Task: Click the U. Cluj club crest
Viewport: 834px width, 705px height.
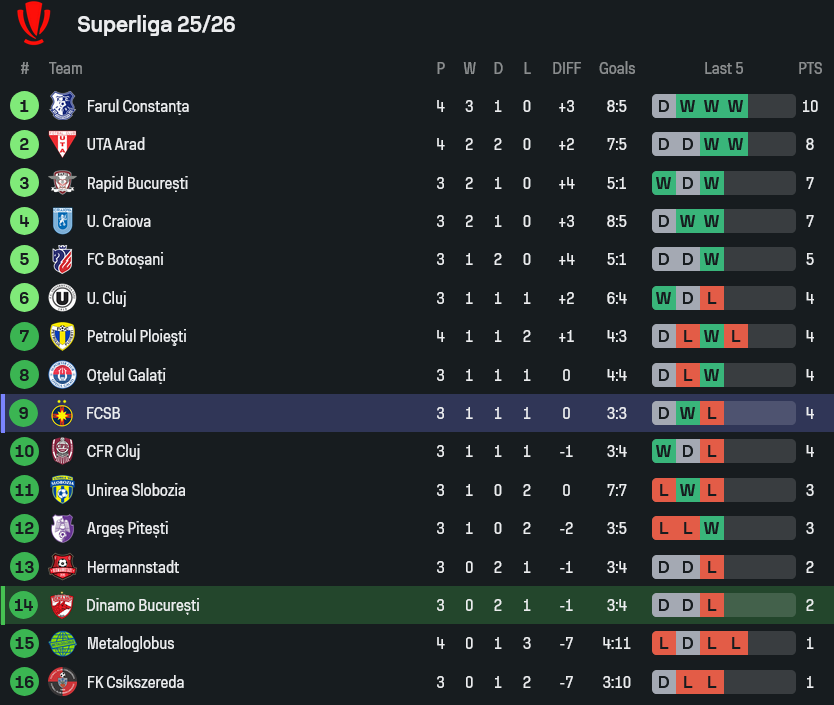Action: (62, 298)
